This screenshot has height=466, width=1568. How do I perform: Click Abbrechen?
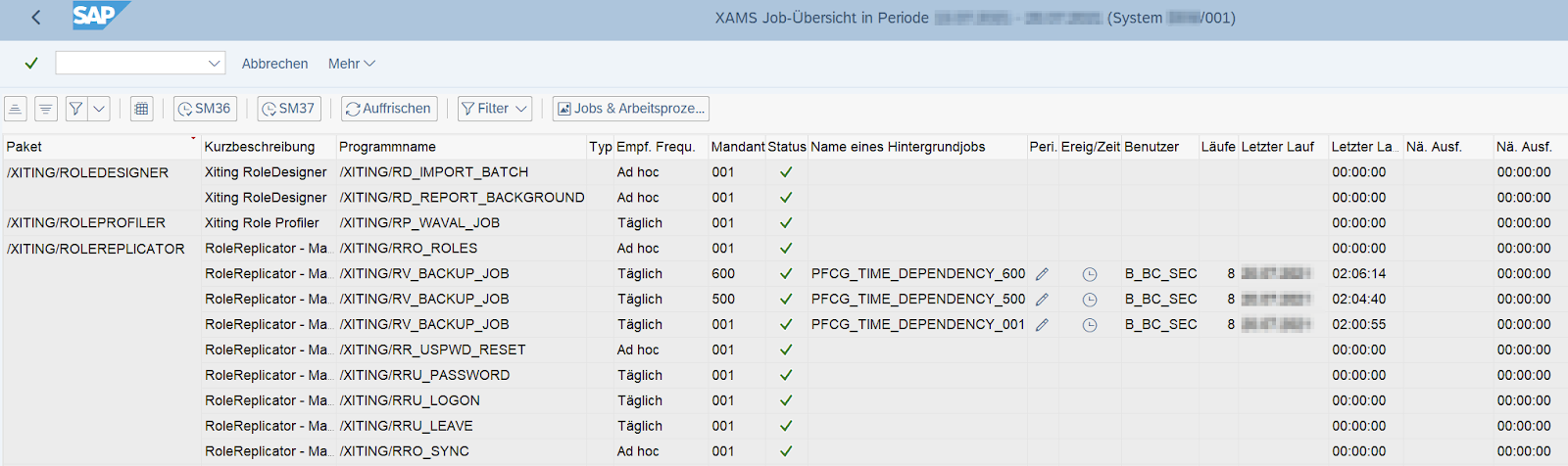pyautogui.click(x=274, y=64)
